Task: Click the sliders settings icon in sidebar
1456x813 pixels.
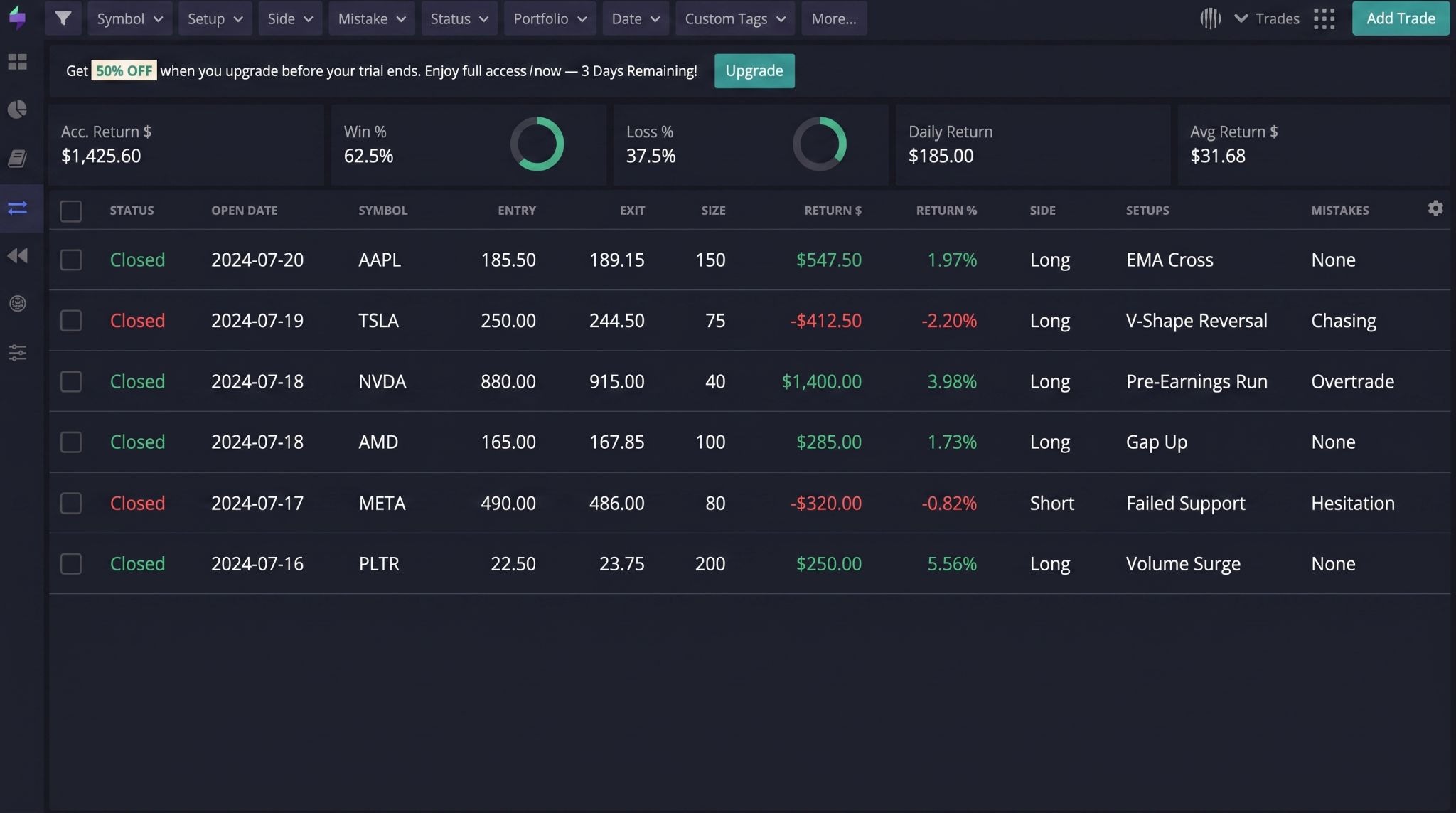Action: coord(18,352)
